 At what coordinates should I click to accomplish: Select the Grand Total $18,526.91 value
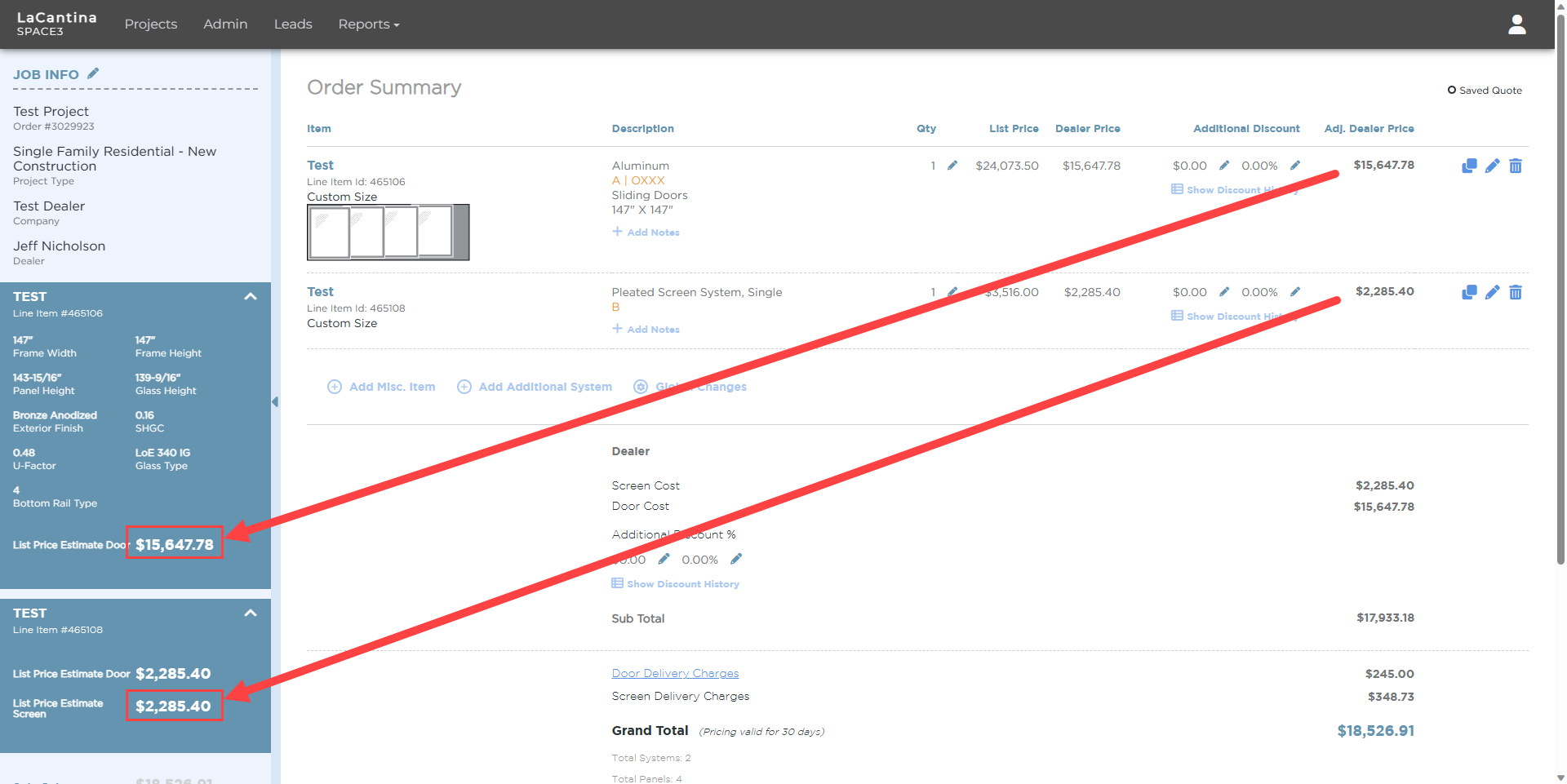point(1375,731)
